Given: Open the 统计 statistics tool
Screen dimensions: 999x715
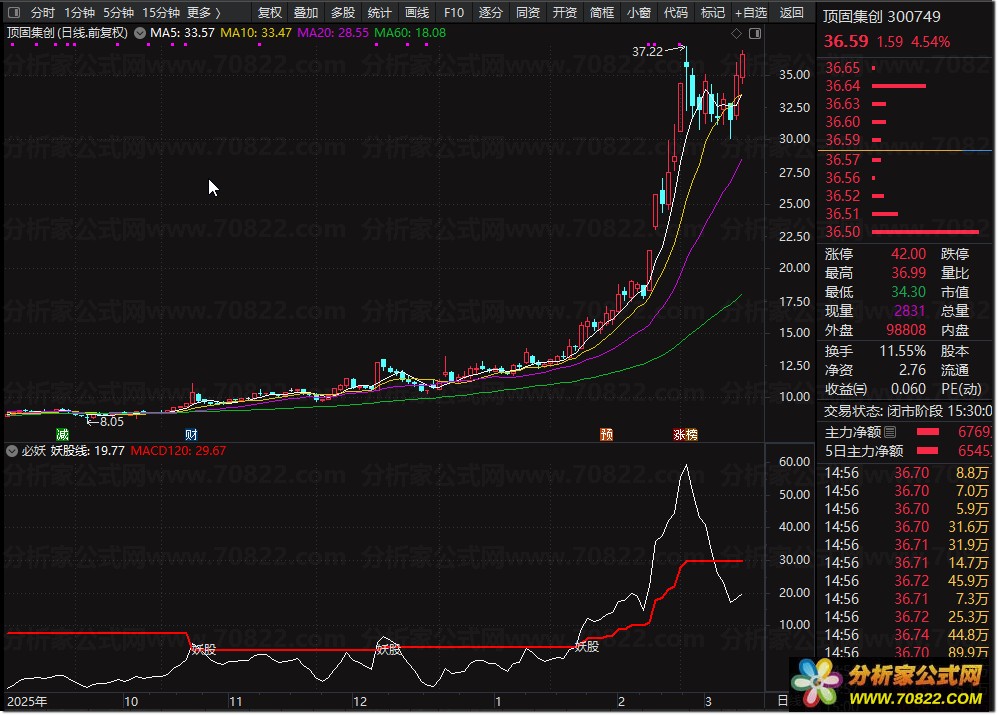Looking at the screenshot, I should [380, 12].
